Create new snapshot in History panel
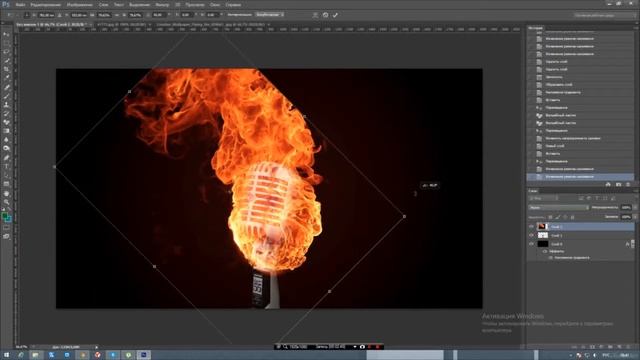This screenshot has width=640, height=360. tap(618, 184)
